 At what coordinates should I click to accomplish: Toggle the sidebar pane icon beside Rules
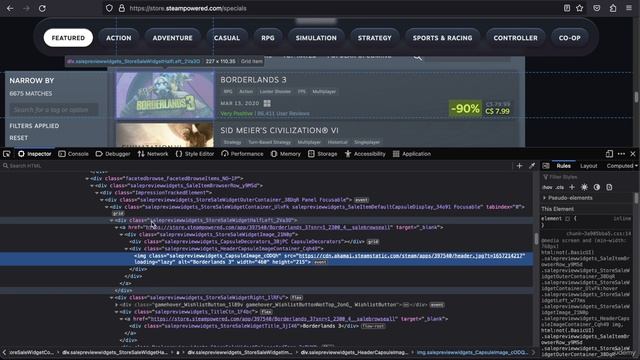pyautogui.click(x=546, y=166)
